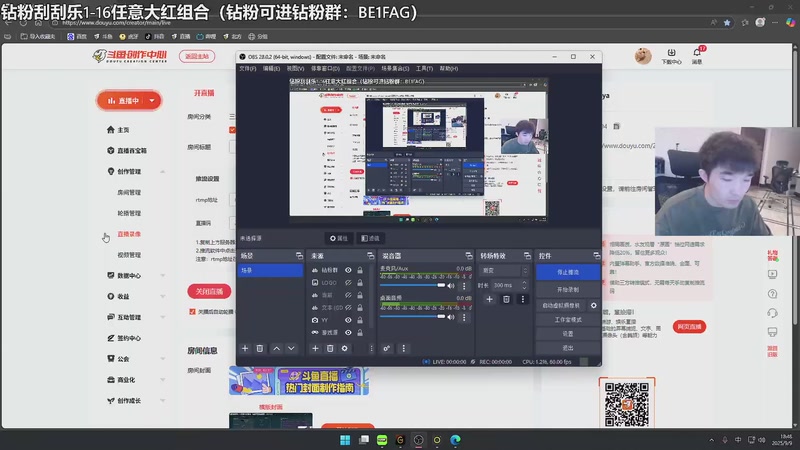Hide the YY camera source
The image size is (800, 450).
(348, 320)
